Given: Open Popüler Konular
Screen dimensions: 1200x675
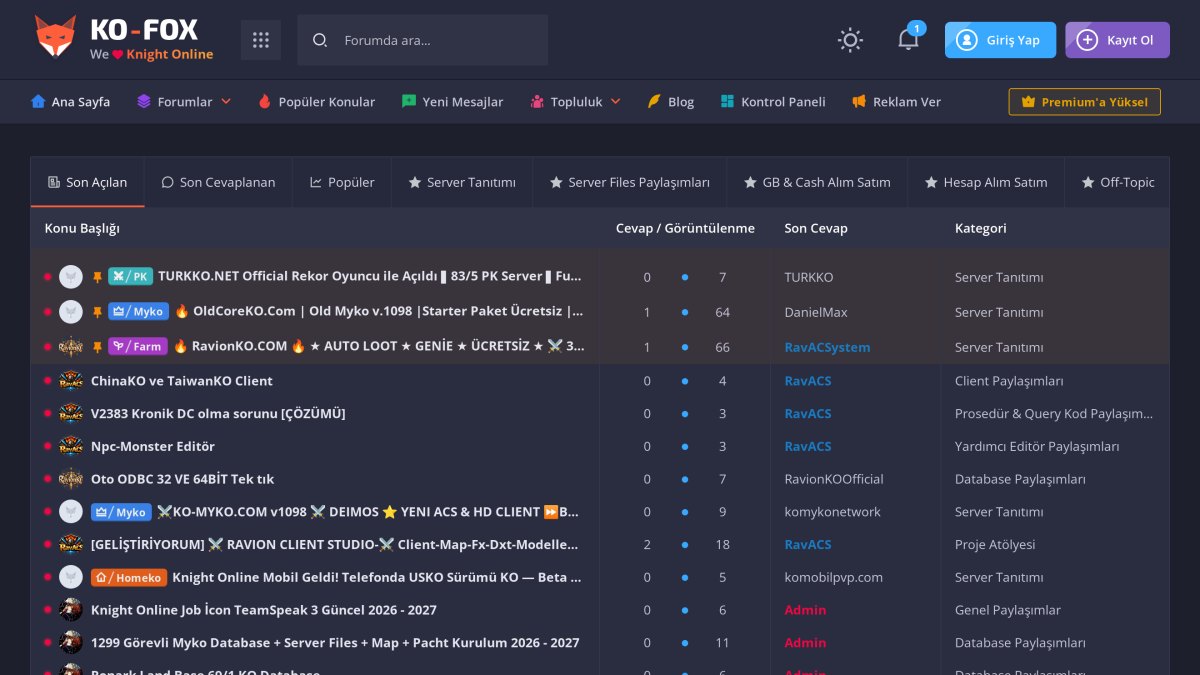Looking at the screenshot, I should (316, 102).
